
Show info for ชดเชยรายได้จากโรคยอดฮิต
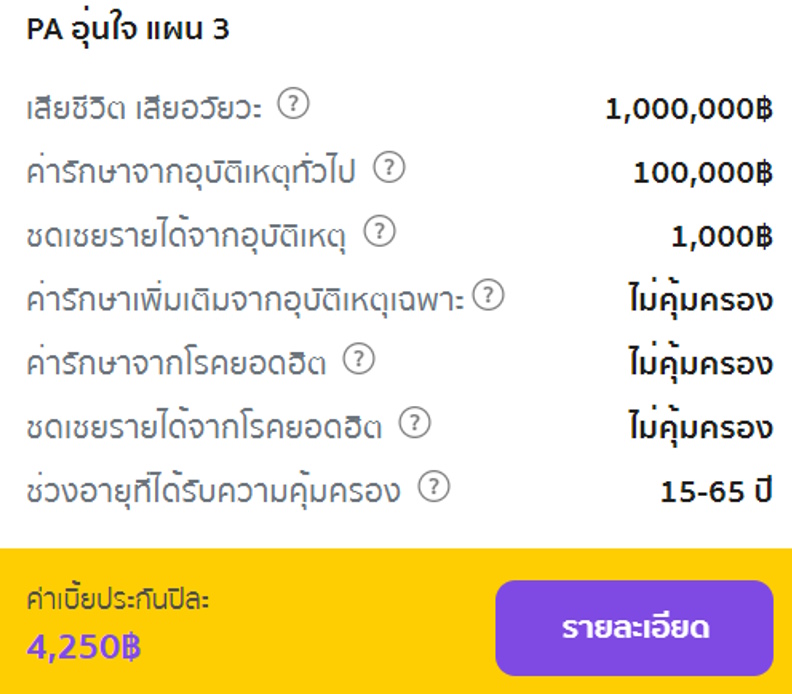pos(415,423)
